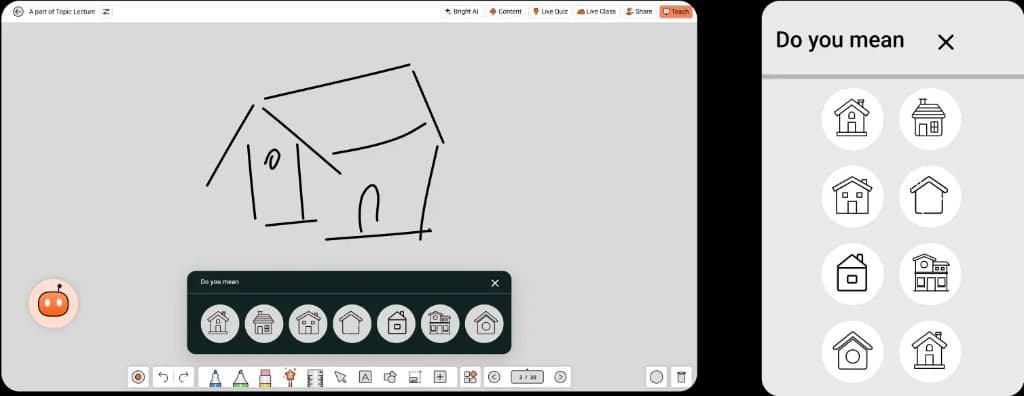Select the text box tool

[365, 377]
